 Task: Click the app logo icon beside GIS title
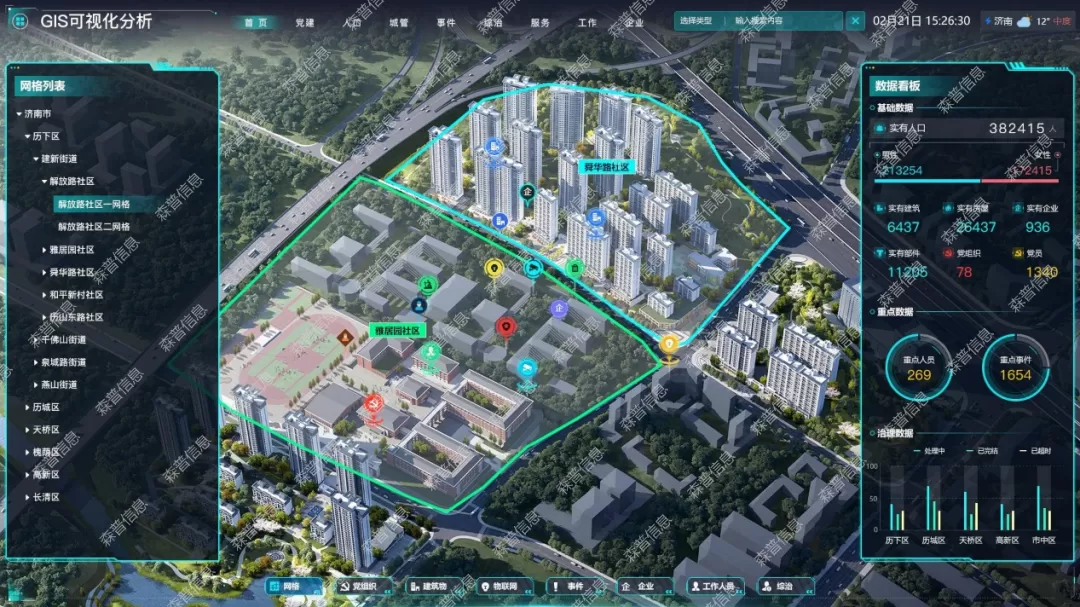(x=20, y=20)
